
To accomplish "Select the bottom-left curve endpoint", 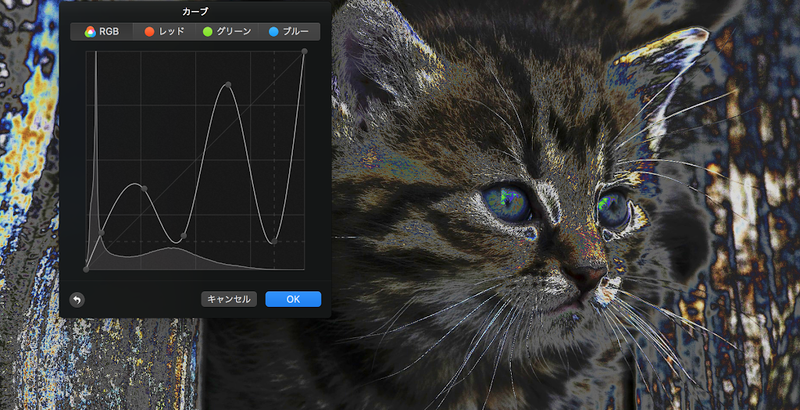I will (x=87, y=268).
